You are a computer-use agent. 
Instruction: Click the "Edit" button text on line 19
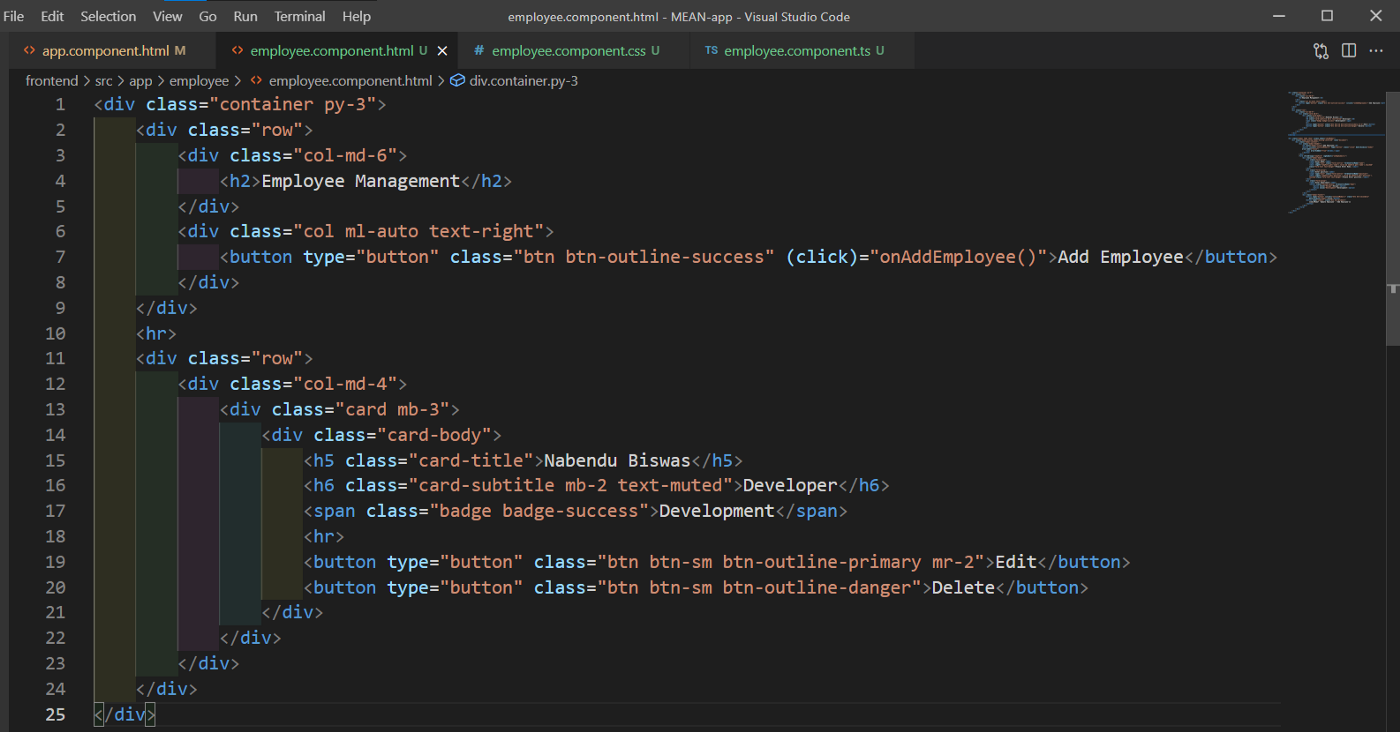click(x=1016, y=562)
